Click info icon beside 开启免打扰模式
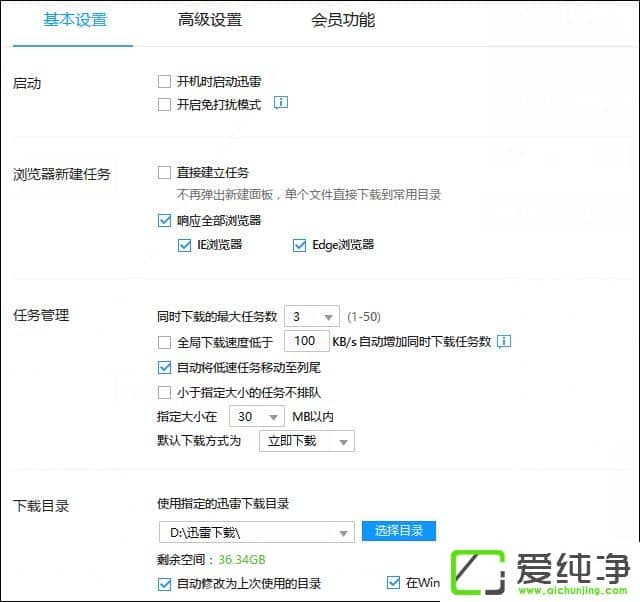 pyautogui.click(x=281, y=103)
